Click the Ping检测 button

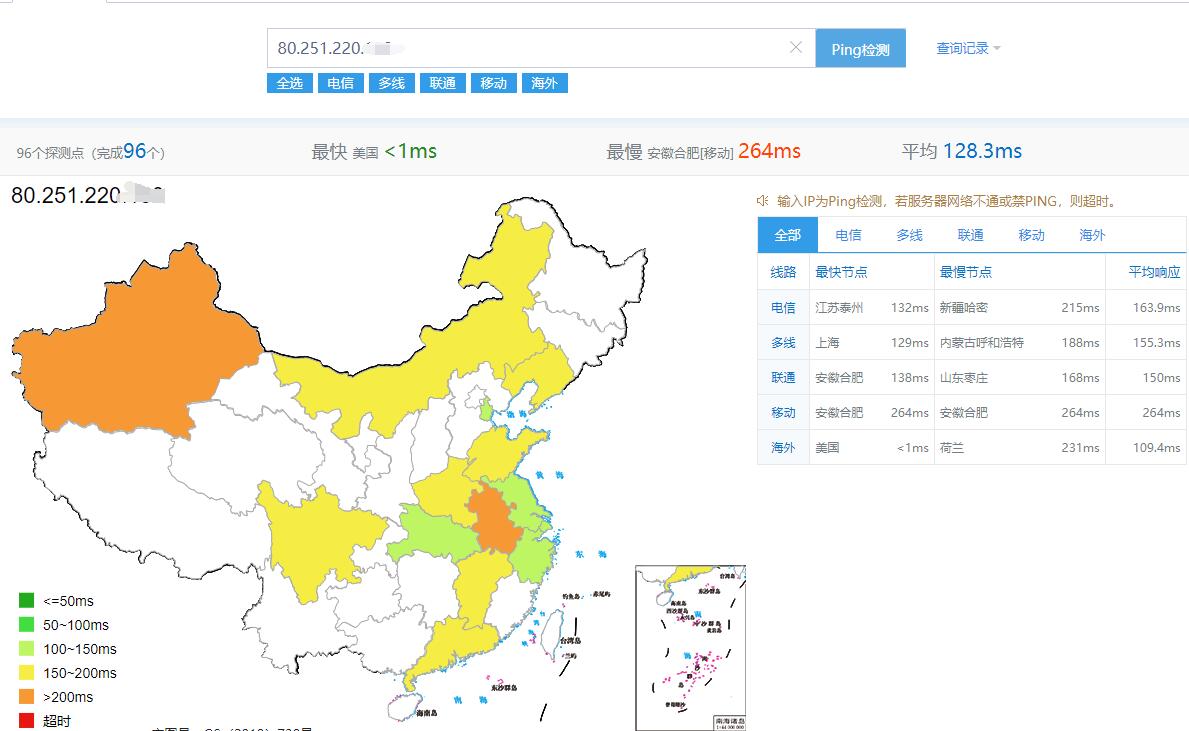pos(860,49)
